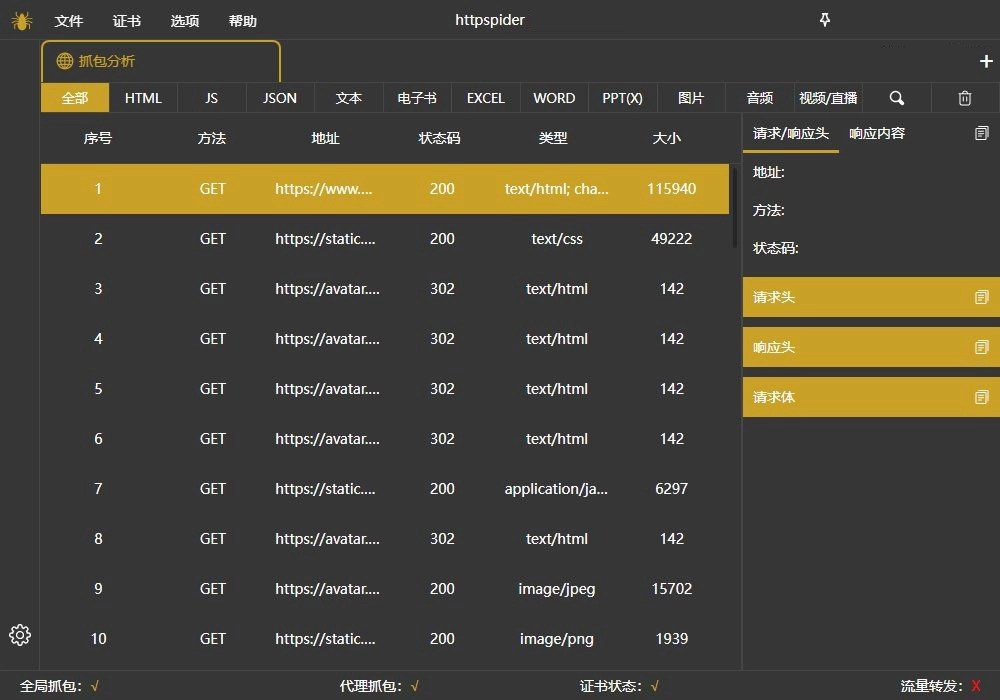Sort by 方法 column header
Viewport: 1000px width, 700px height.
[x=212, y=138]
